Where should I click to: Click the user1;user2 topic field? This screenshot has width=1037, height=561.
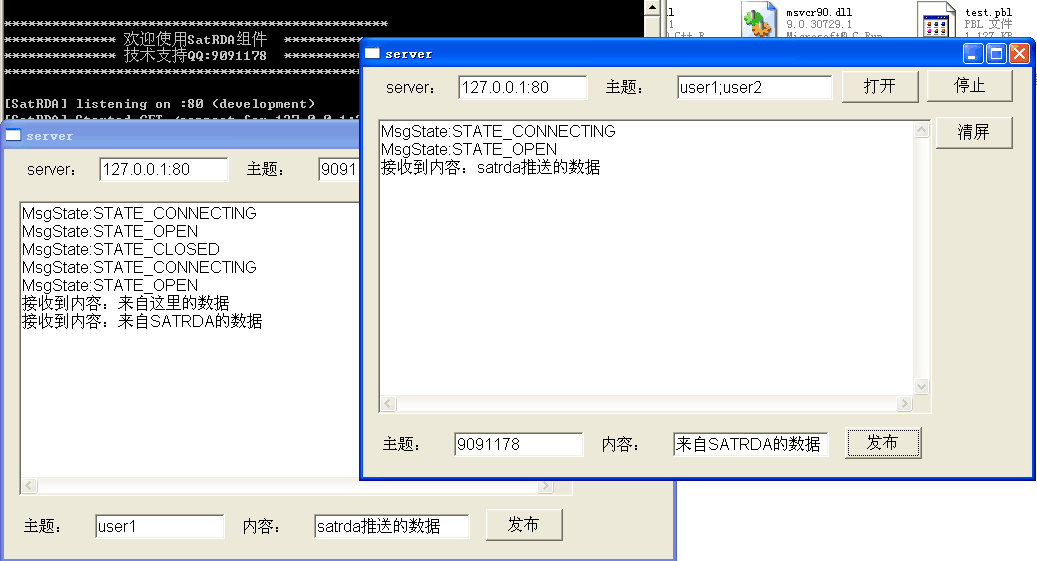tap(754, 87)
